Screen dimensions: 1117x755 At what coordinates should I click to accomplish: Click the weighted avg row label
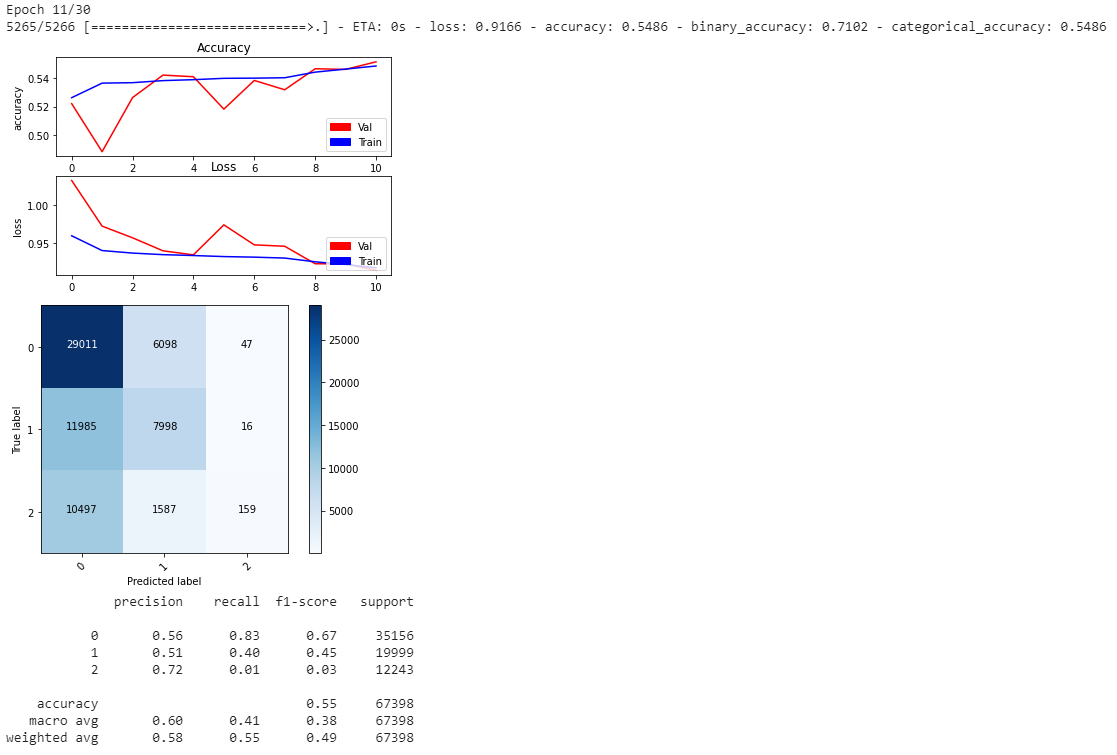click(52, 738)
